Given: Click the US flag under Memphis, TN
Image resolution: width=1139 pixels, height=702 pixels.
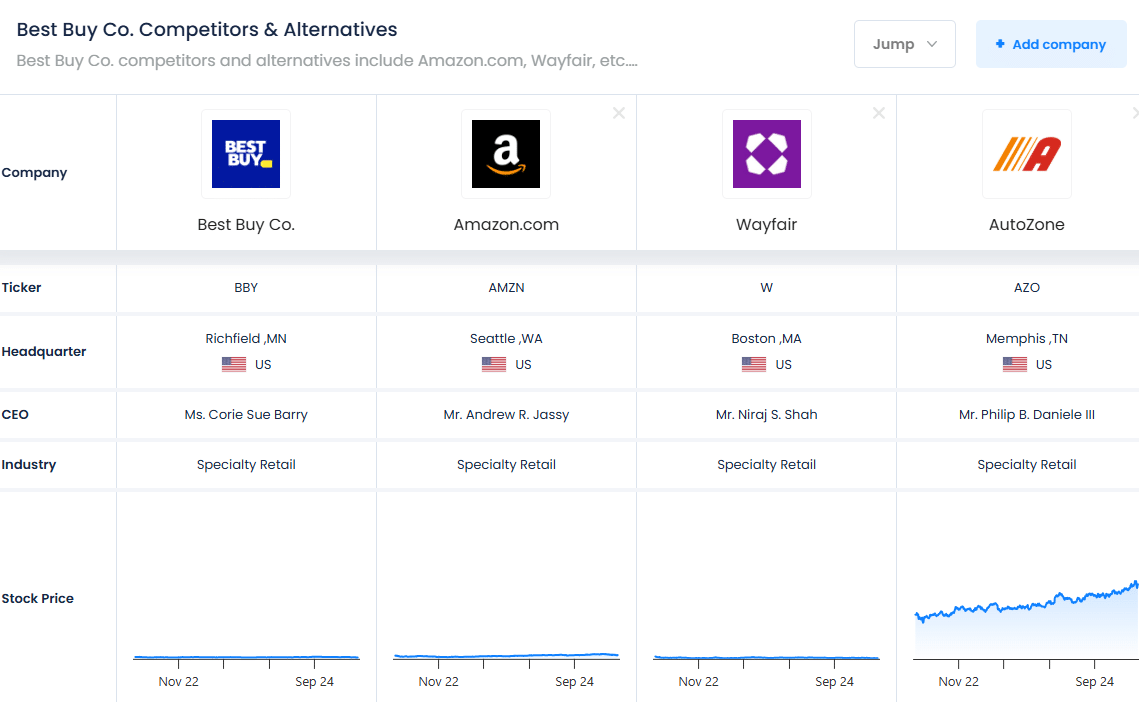Looking at the screenshot, I should pyautogui.click(x=1015, y=364).
